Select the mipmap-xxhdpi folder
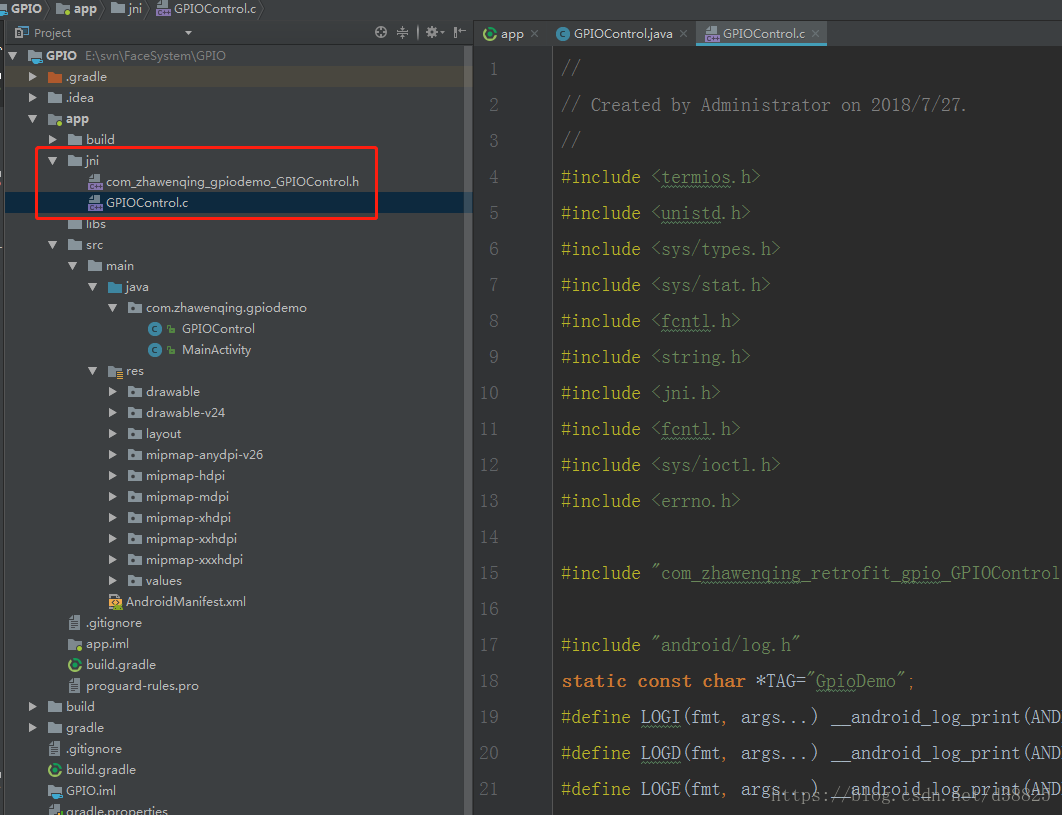Viewport: 1062px width, 815px height. (191, 539)
